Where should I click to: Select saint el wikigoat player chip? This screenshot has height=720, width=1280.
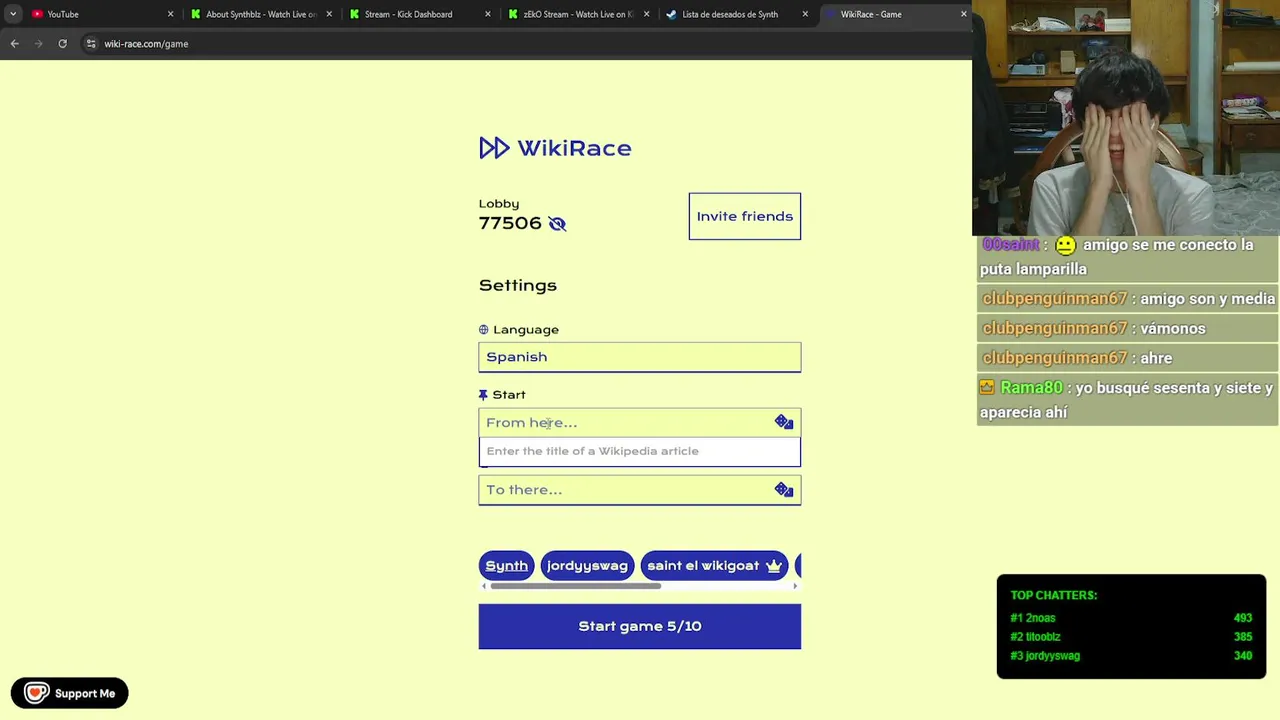[x=714, y=566]
